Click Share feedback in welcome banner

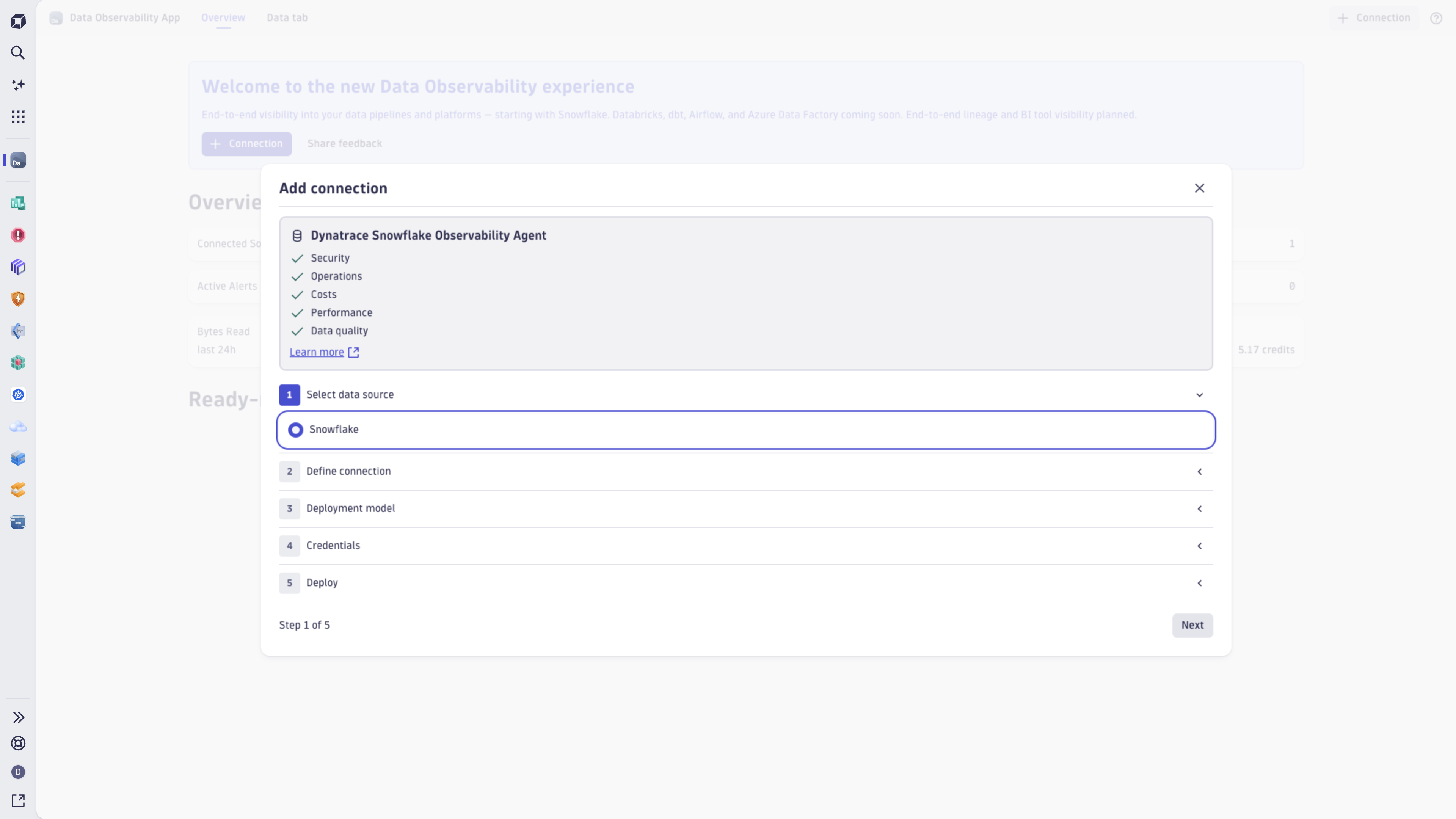click(x=345, y=144)
